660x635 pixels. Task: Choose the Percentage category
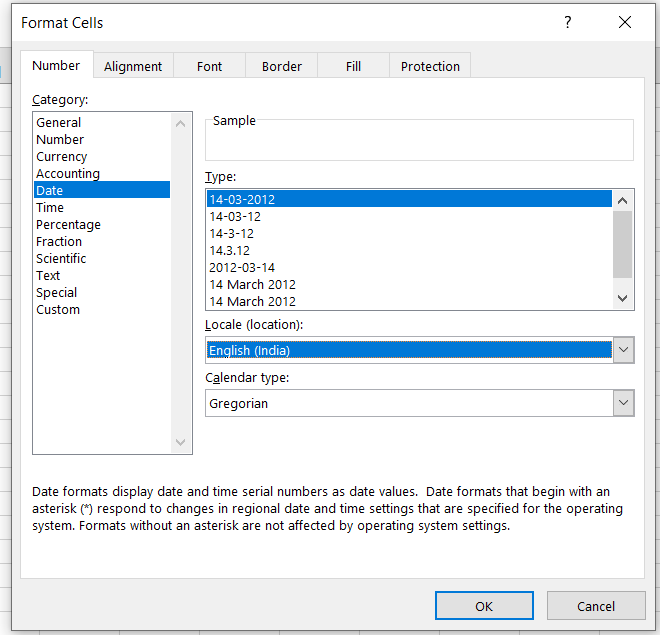[68, 225]
